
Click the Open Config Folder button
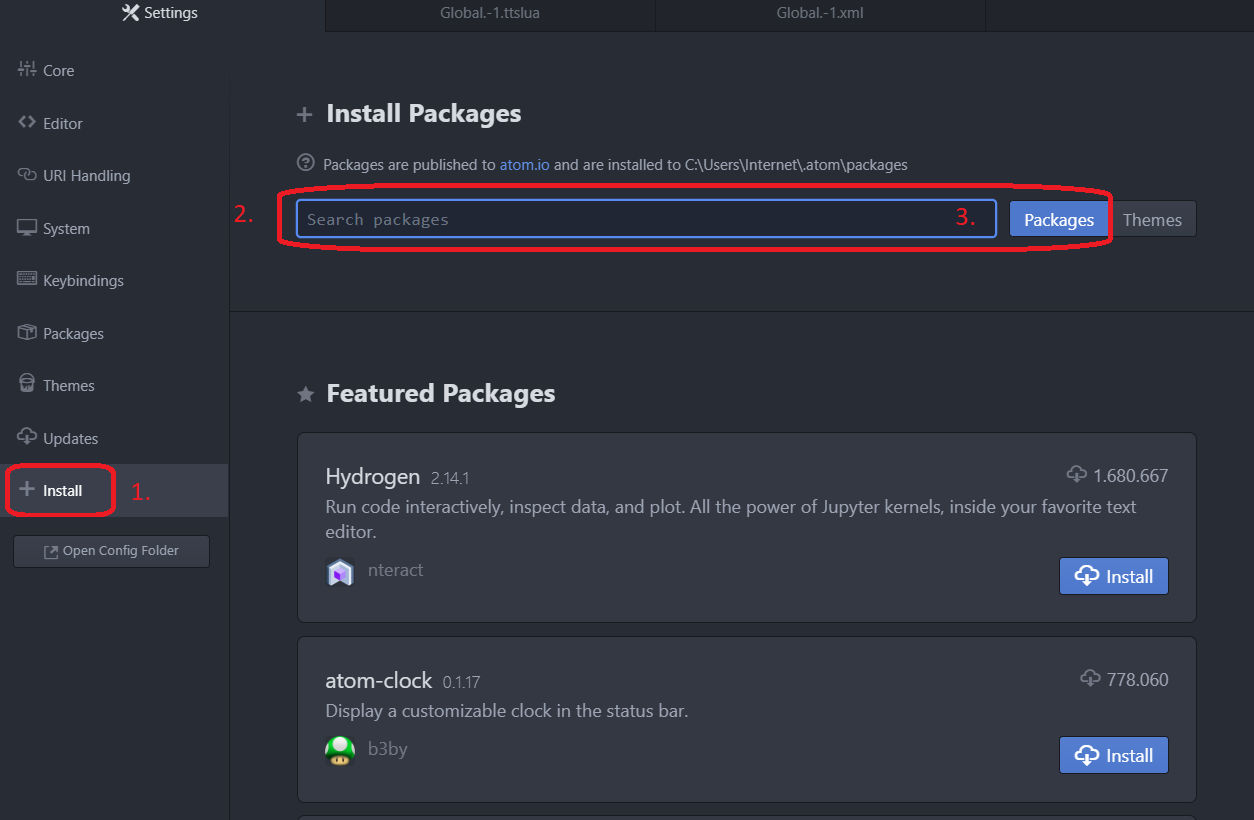coord(111,551)
